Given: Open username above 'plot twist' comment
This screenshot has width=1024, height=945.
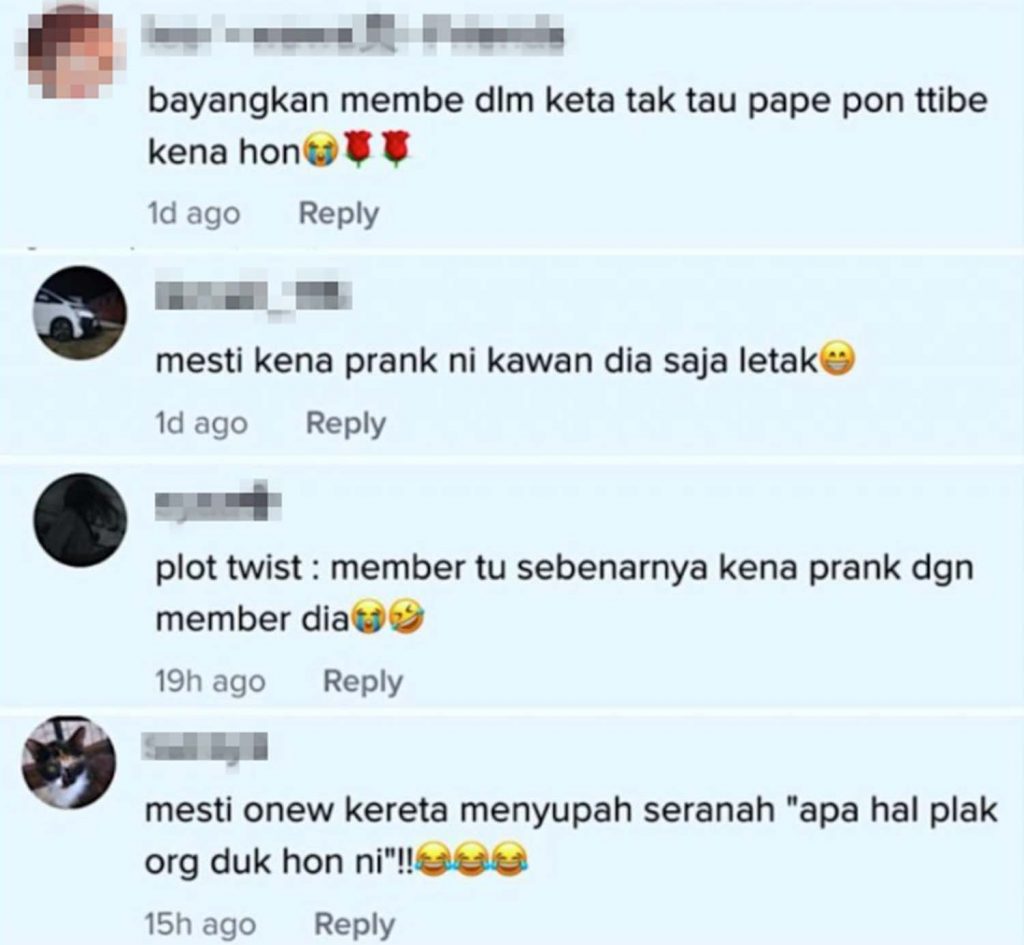Looking at the screenshot, I should [x=218, y=501].
